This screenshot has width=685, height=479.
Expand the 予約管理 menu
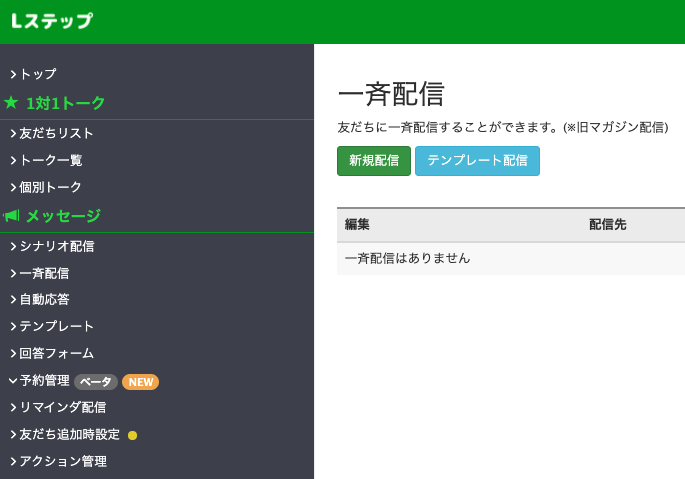(x=45, y=380)
